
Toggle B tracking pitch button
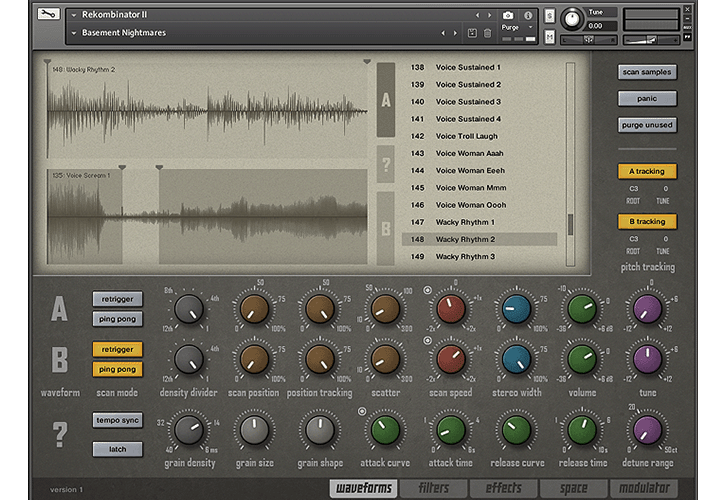[647, 222]
